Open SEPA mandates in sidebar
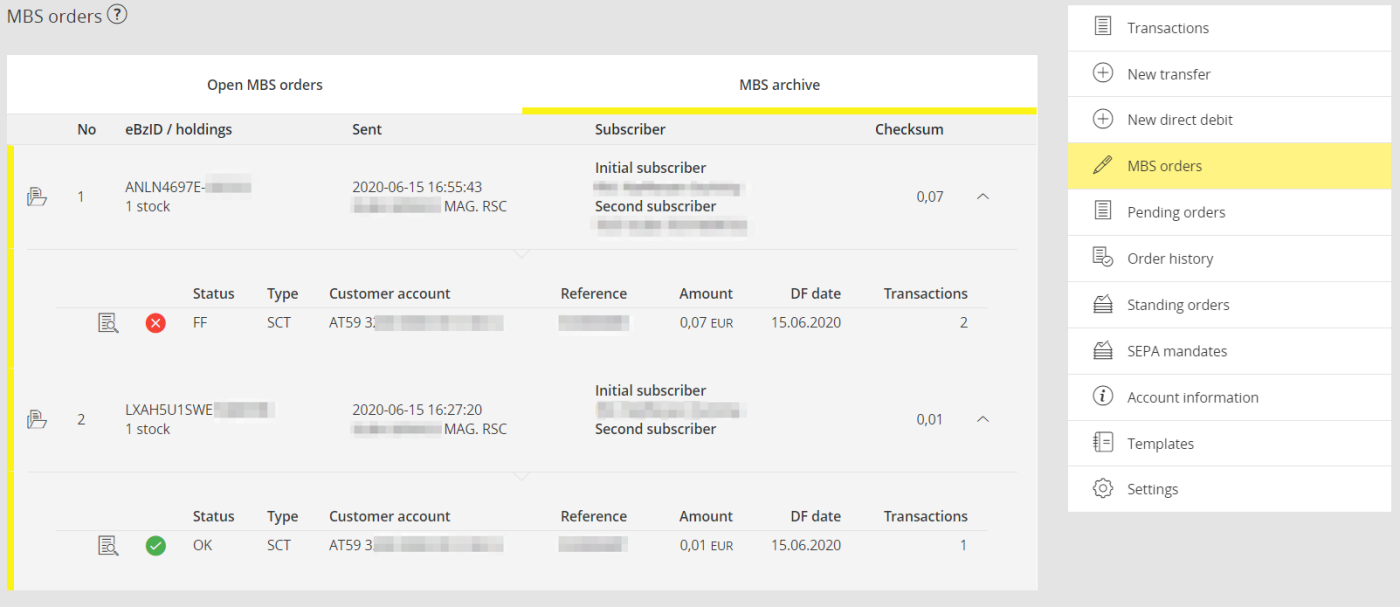1400x607 pixels. [x=1176, y=351]
